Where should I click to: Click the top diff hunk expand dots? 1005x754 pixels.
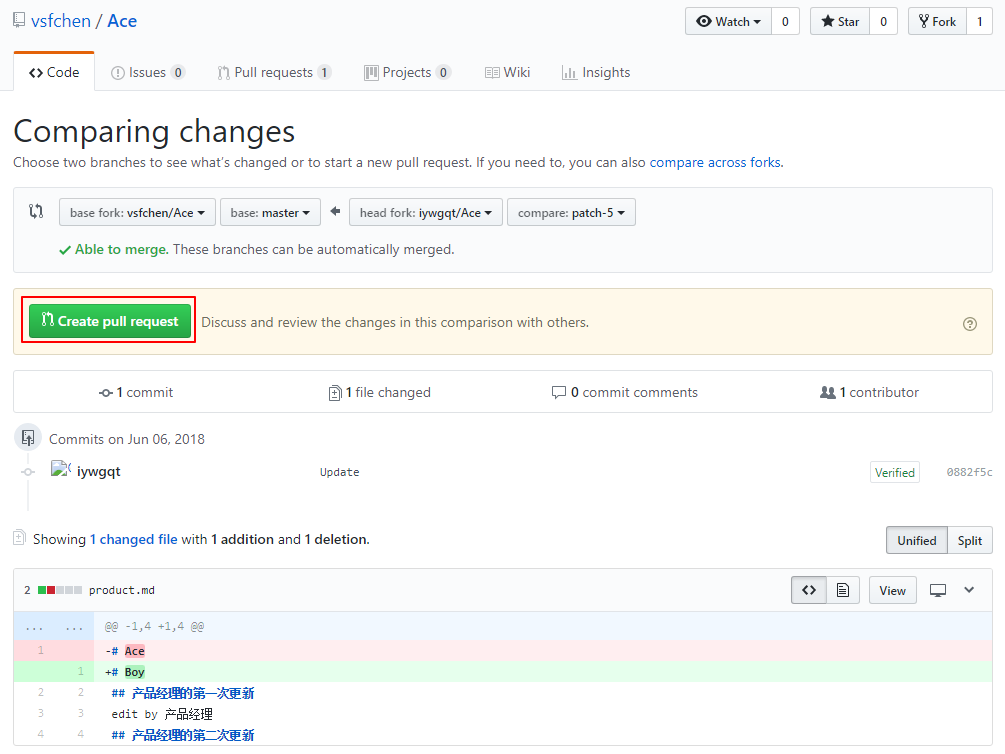click(34, 626)
